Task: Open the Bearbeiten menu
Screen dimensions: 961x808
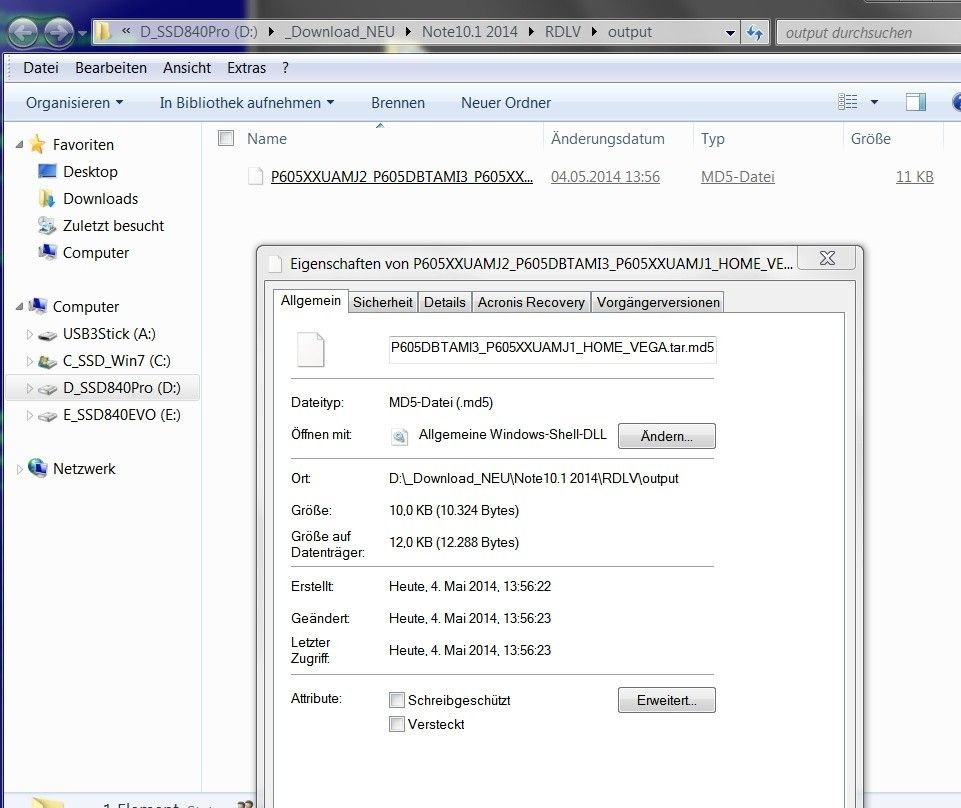Action: coord(111,67)
